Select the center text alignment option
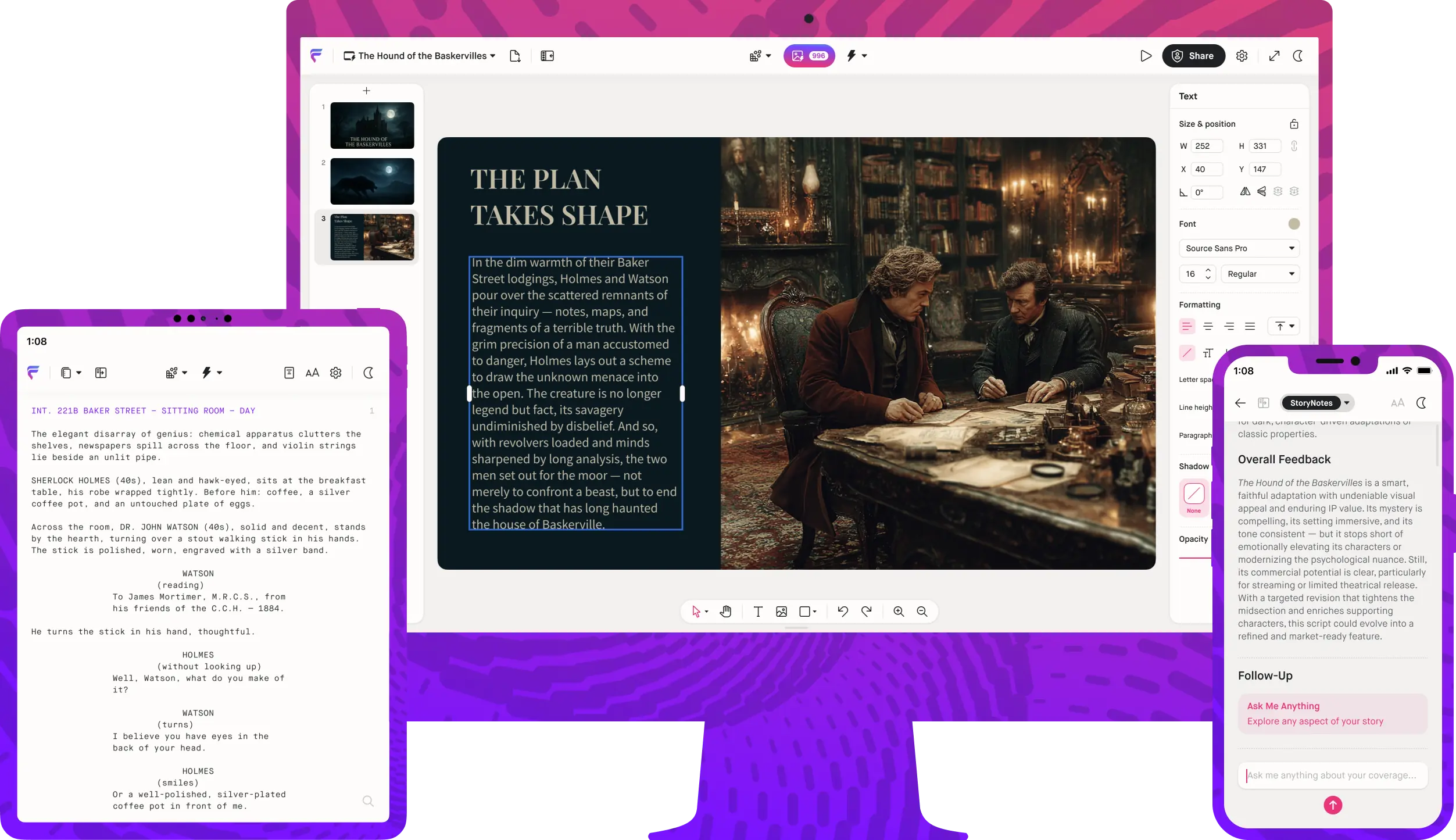Screen dimensions: 1456x840 [1208, 326]
